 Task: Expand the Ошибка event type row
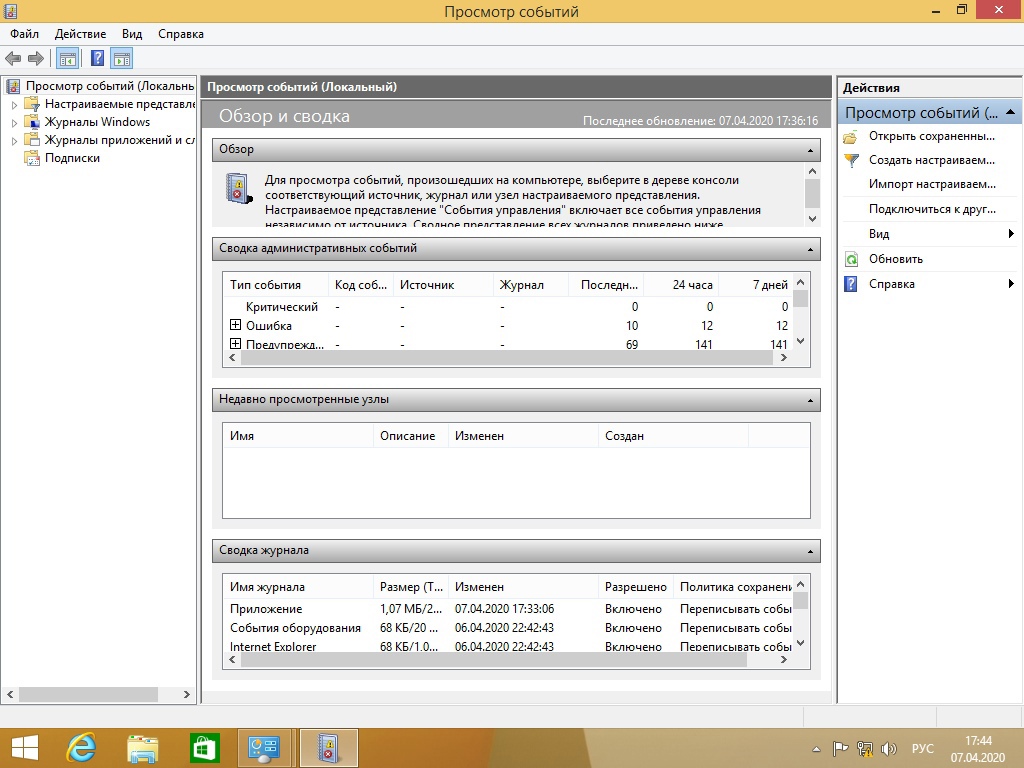pyautogui.click(x=236, y=326)
